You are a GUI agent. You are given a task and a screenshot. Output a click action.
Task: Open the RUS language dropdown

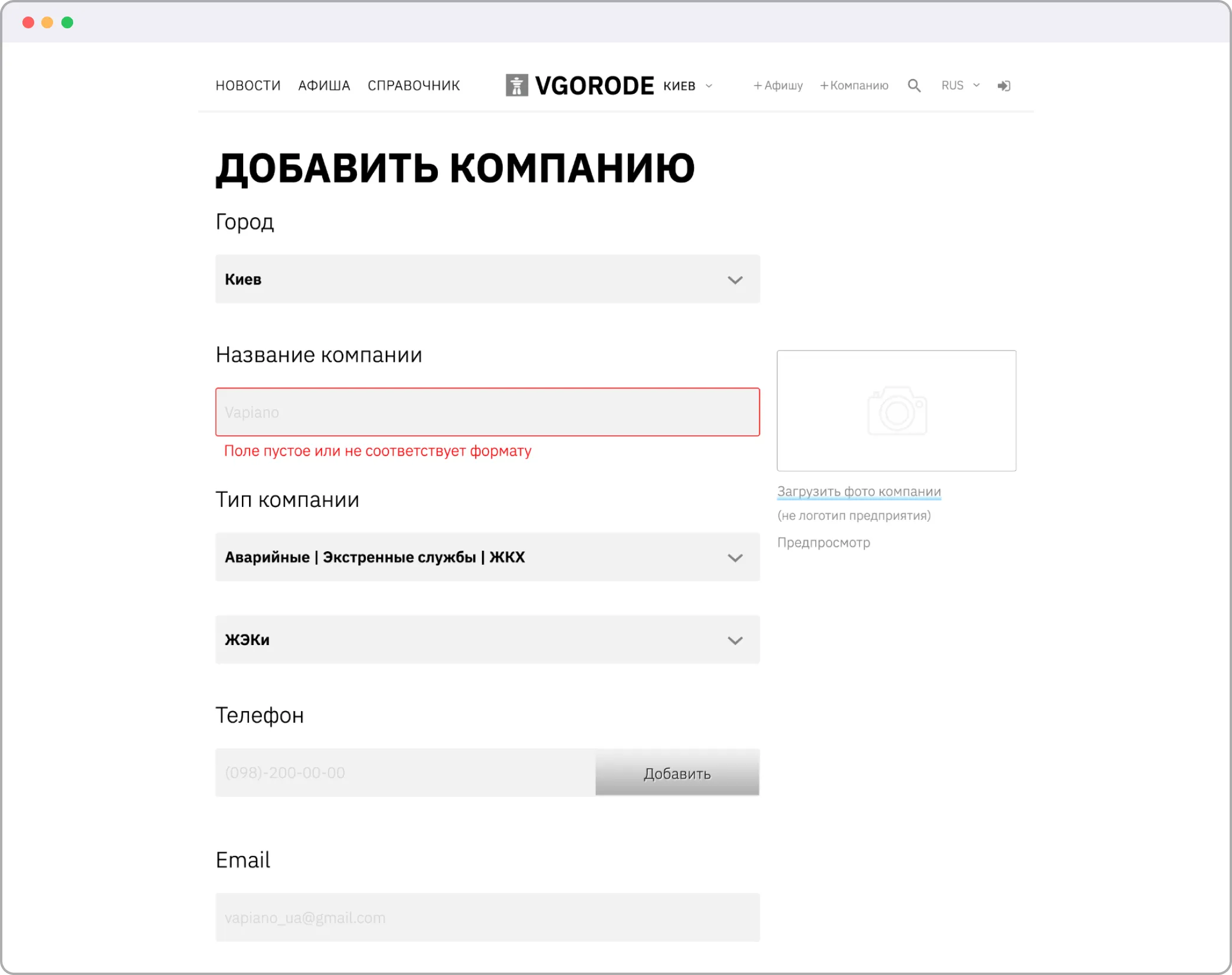point(960,86)
